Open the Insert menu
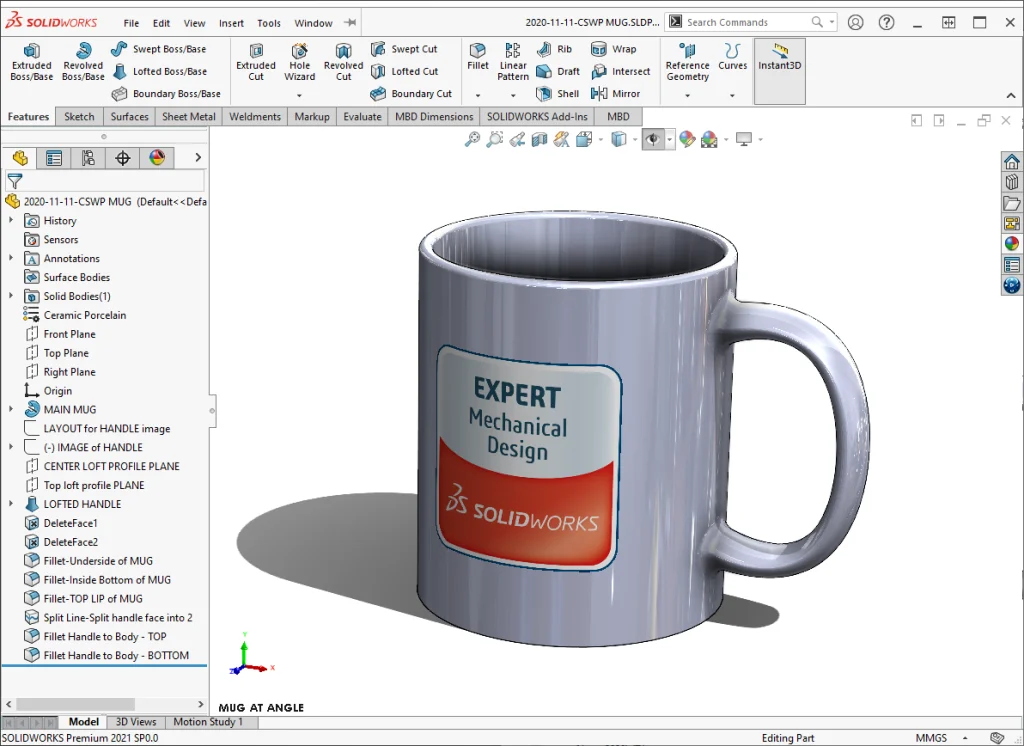The height and width of the screenshot is (746, 1024). tap(231, 23)
